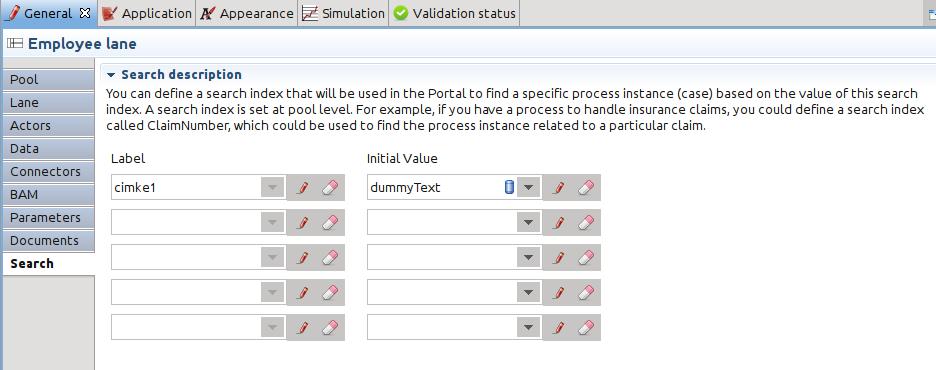Clear the dummyText initial value with eraser

(586, 188)
